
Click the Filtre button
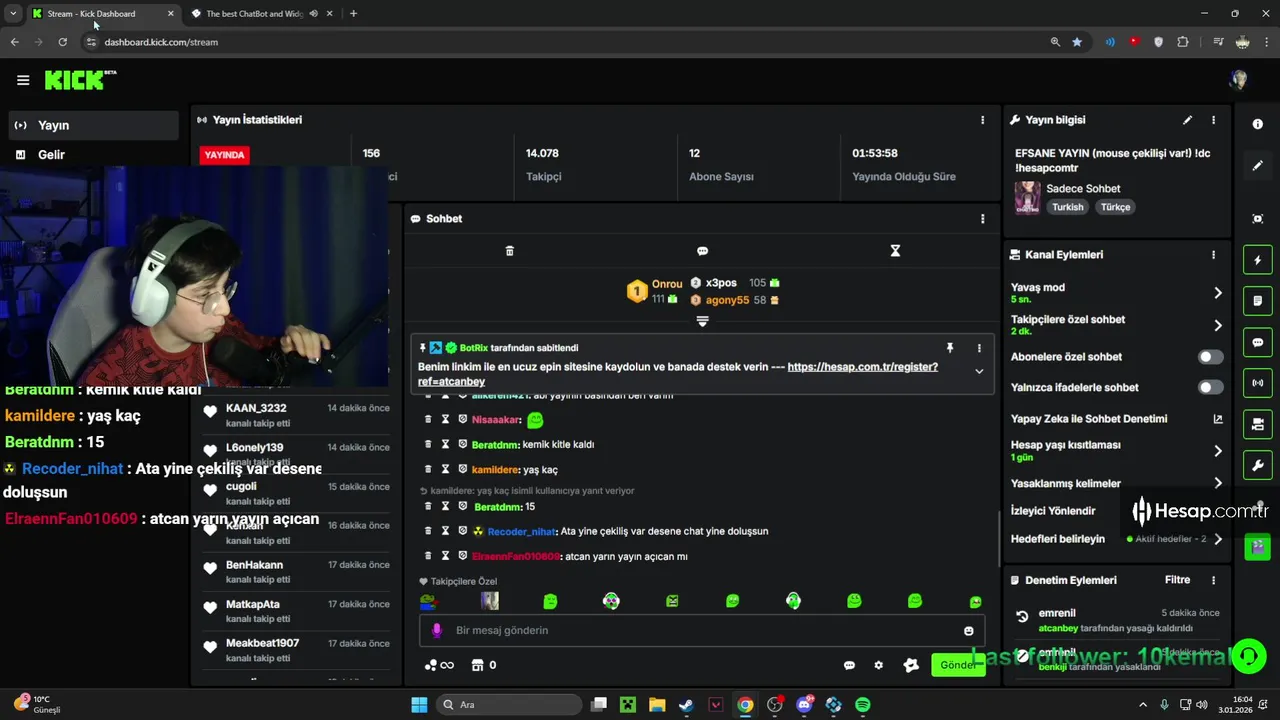click(x=1177, y=580)
